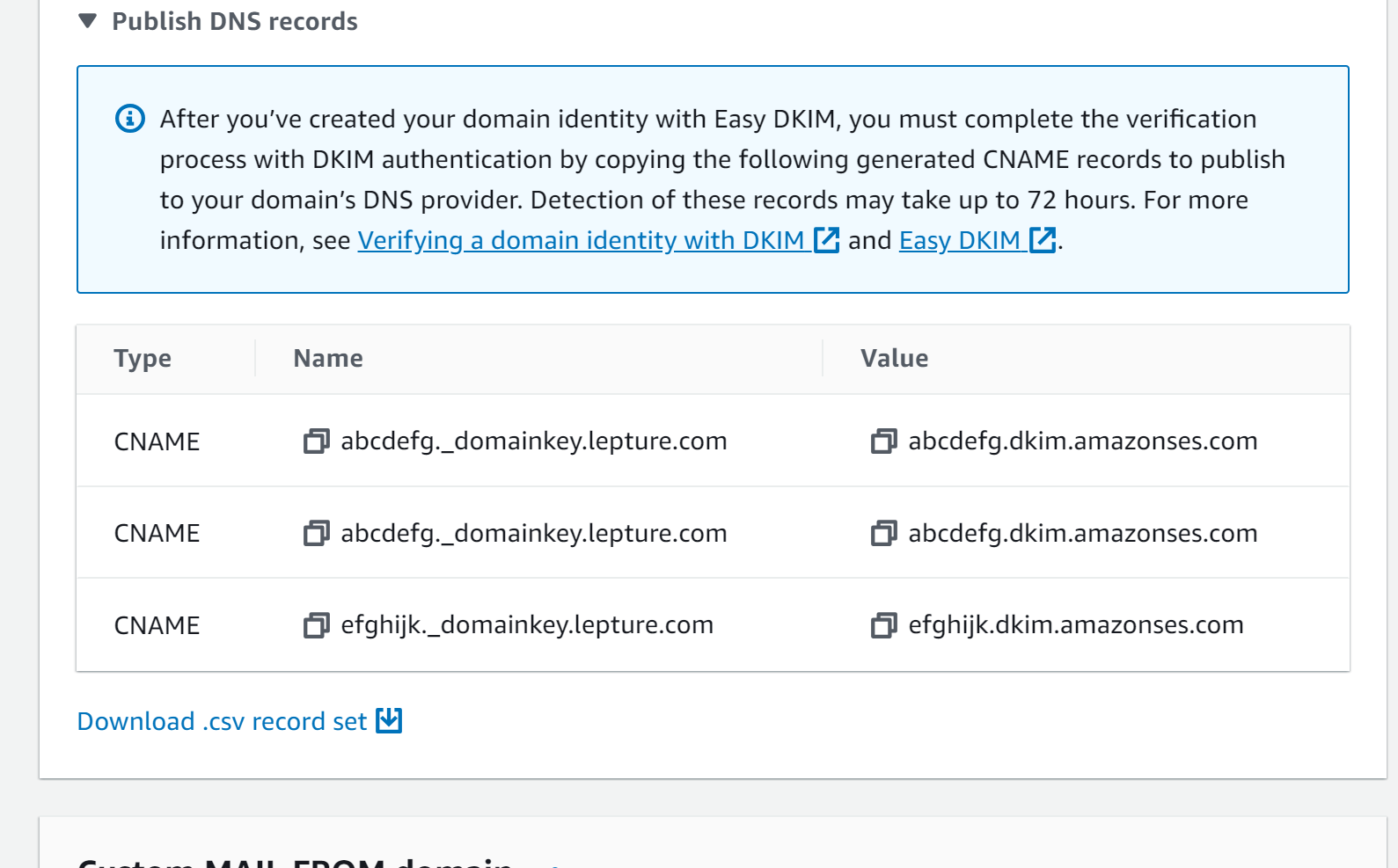Click download icon beside .csv record set
Viewport: 1398px width, 868px height.
click(389, 720)
